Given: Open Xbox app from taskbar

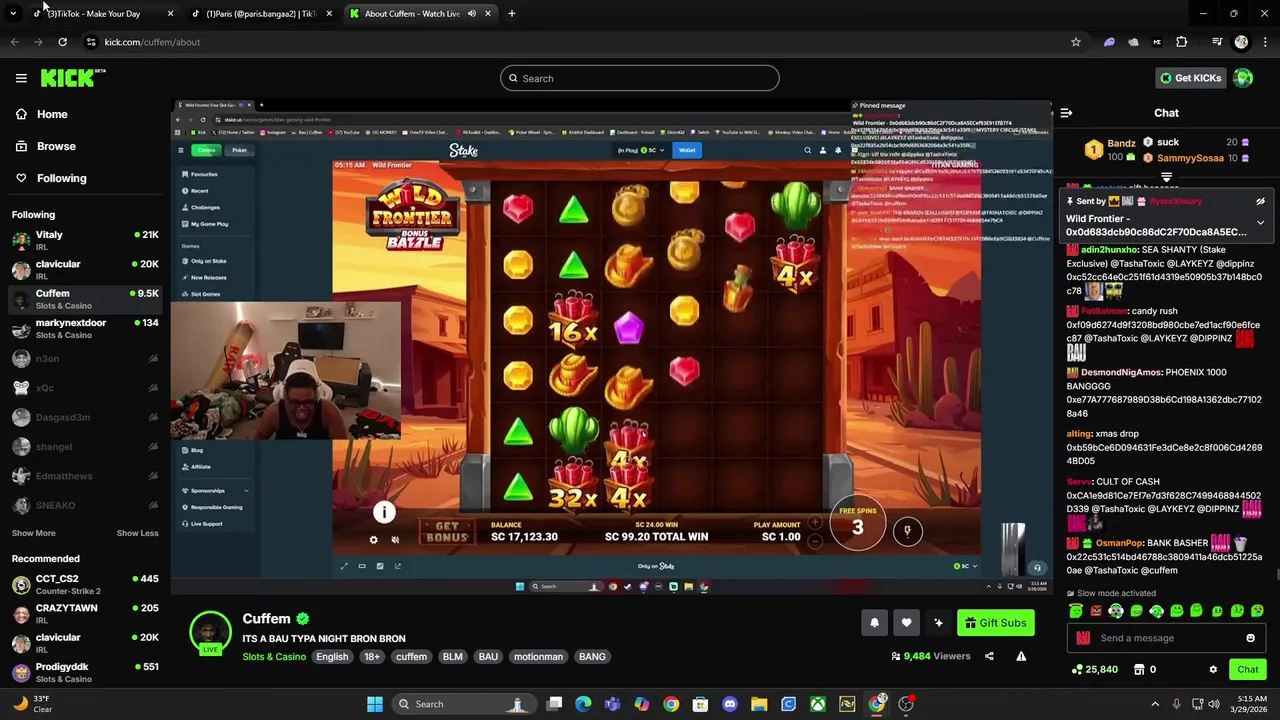Looking at the screenshot, I should pyautogui.click(x=818, y=704).
